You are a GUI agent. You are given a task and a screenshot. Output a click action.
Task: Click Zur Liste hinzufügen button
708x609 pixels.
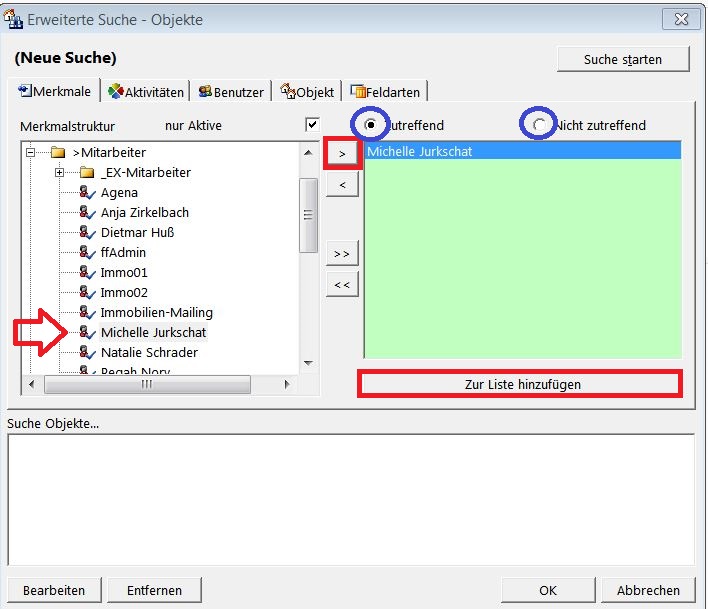(520, 384)
